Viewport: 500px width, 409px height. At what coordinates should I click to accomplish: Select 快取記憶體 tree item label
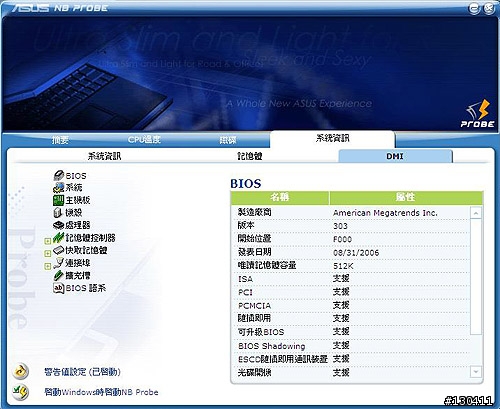pyautogui.click(x=86, y=250)
